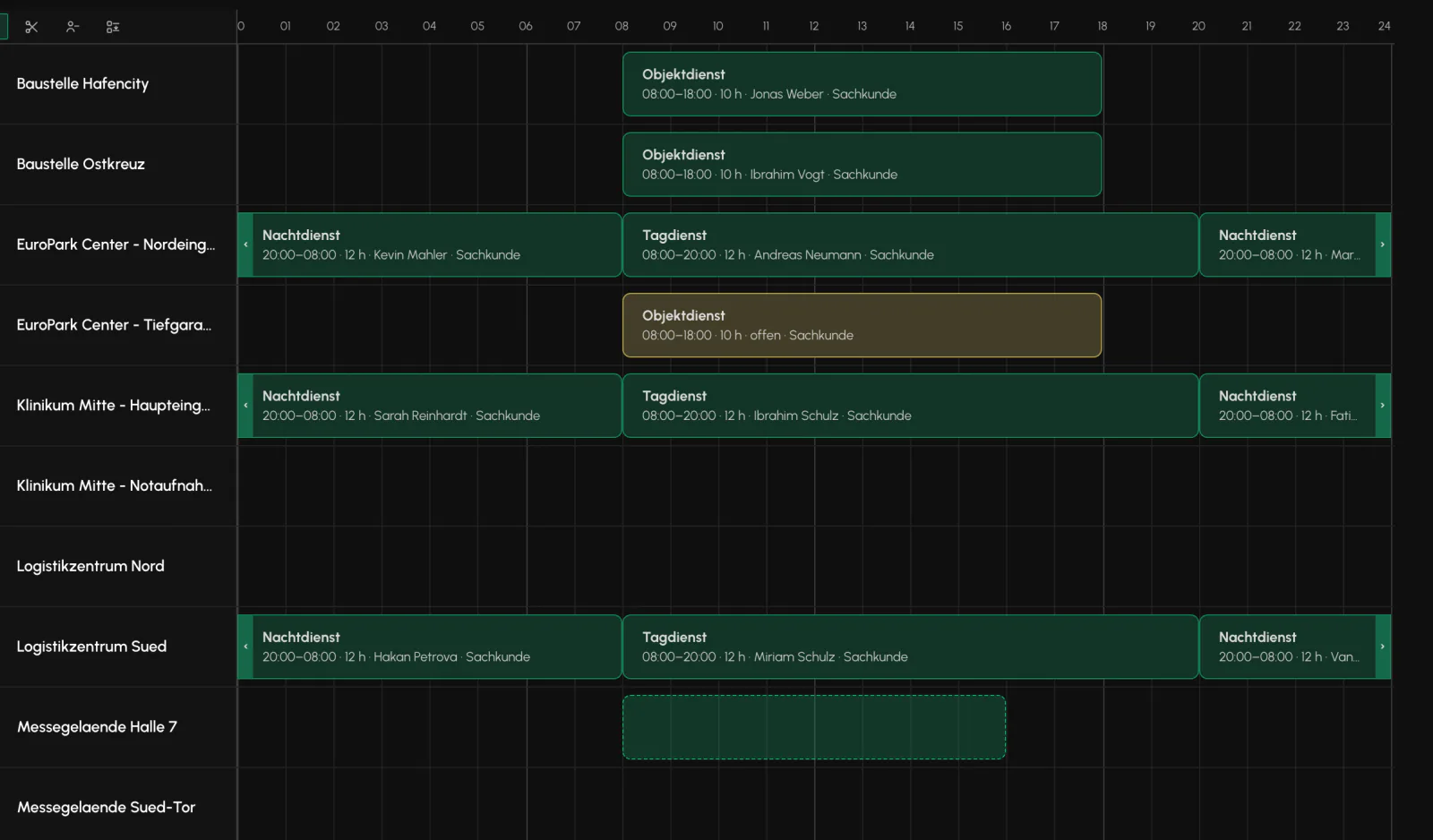The image size is (1433, 840).
Task: Click the 18 hour timeline marker
Action: click(x=1103, y=26)
